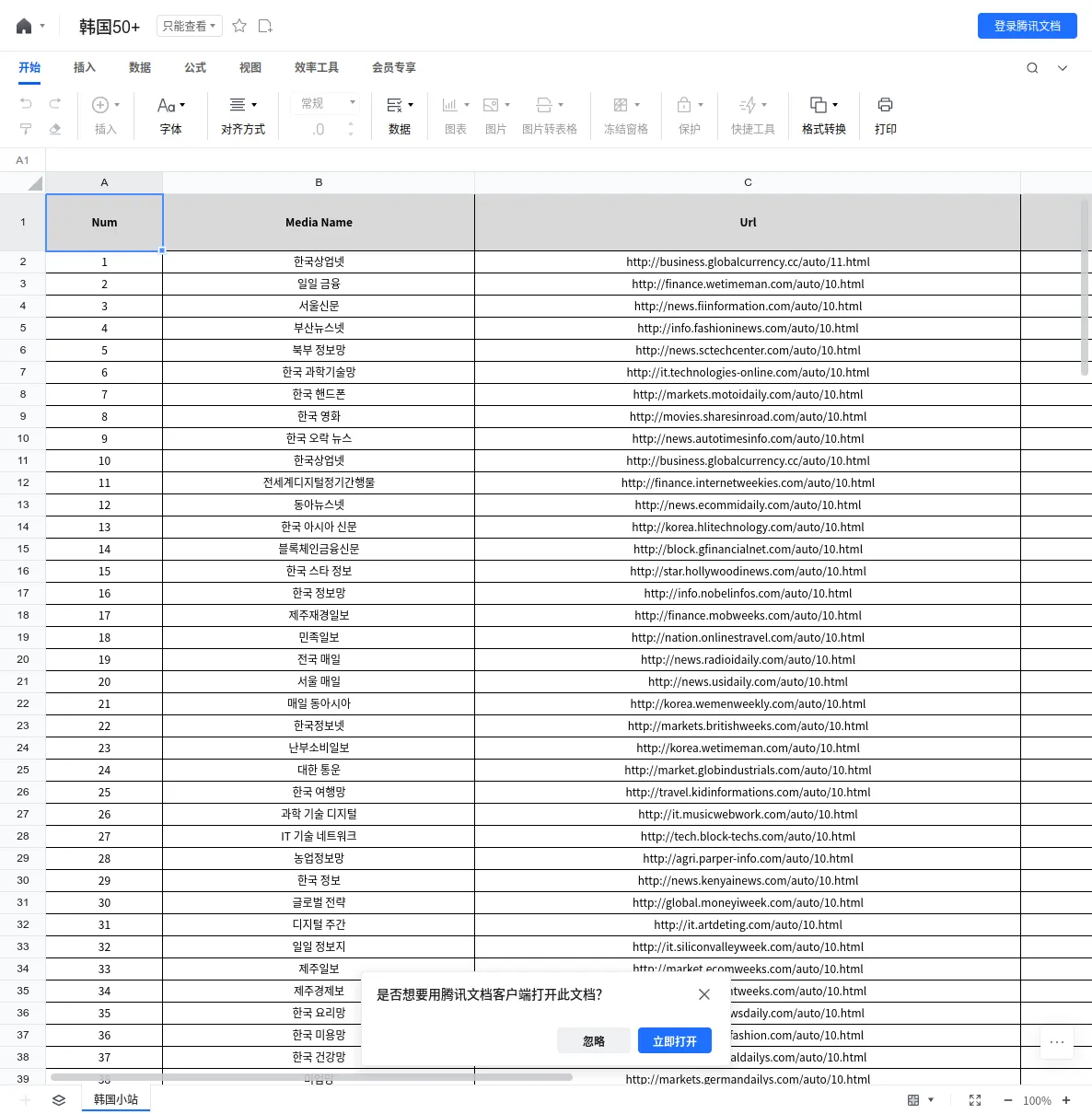Click the redo arrow icon

coord(55,103)
